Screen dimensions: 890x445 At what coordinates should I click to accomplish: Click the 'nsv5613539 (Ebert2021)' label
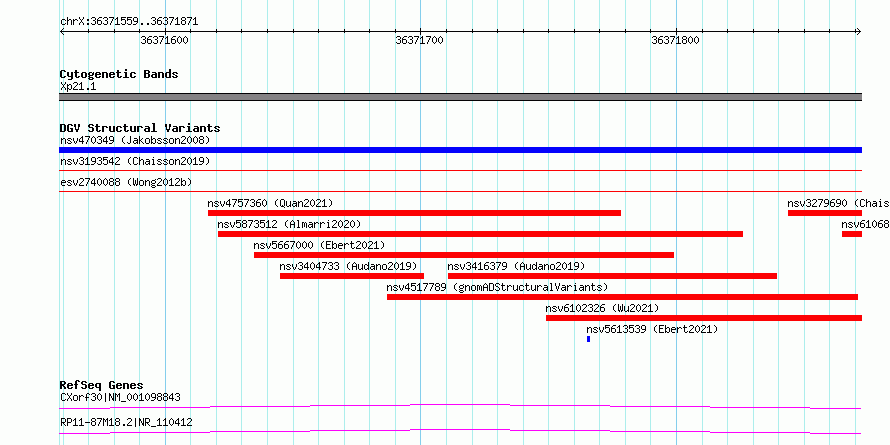(652, 329)
